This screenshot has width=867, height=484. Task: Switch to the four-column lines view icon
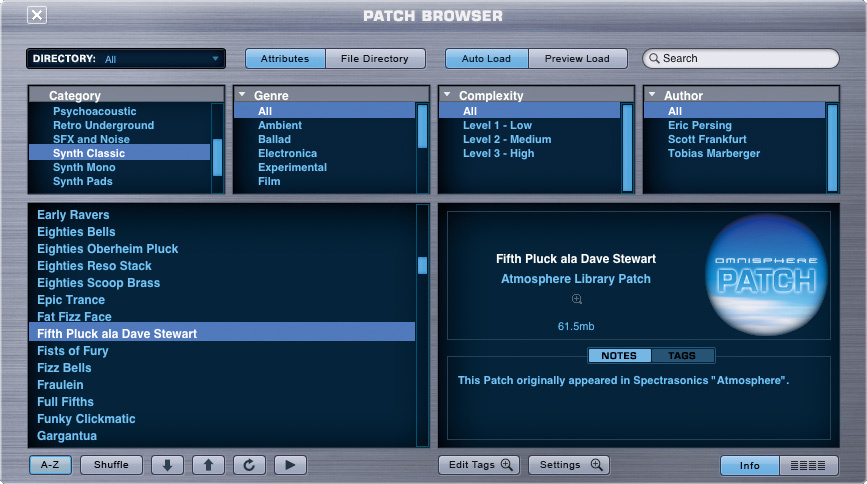pyautogui.click(x=808, y=466)
